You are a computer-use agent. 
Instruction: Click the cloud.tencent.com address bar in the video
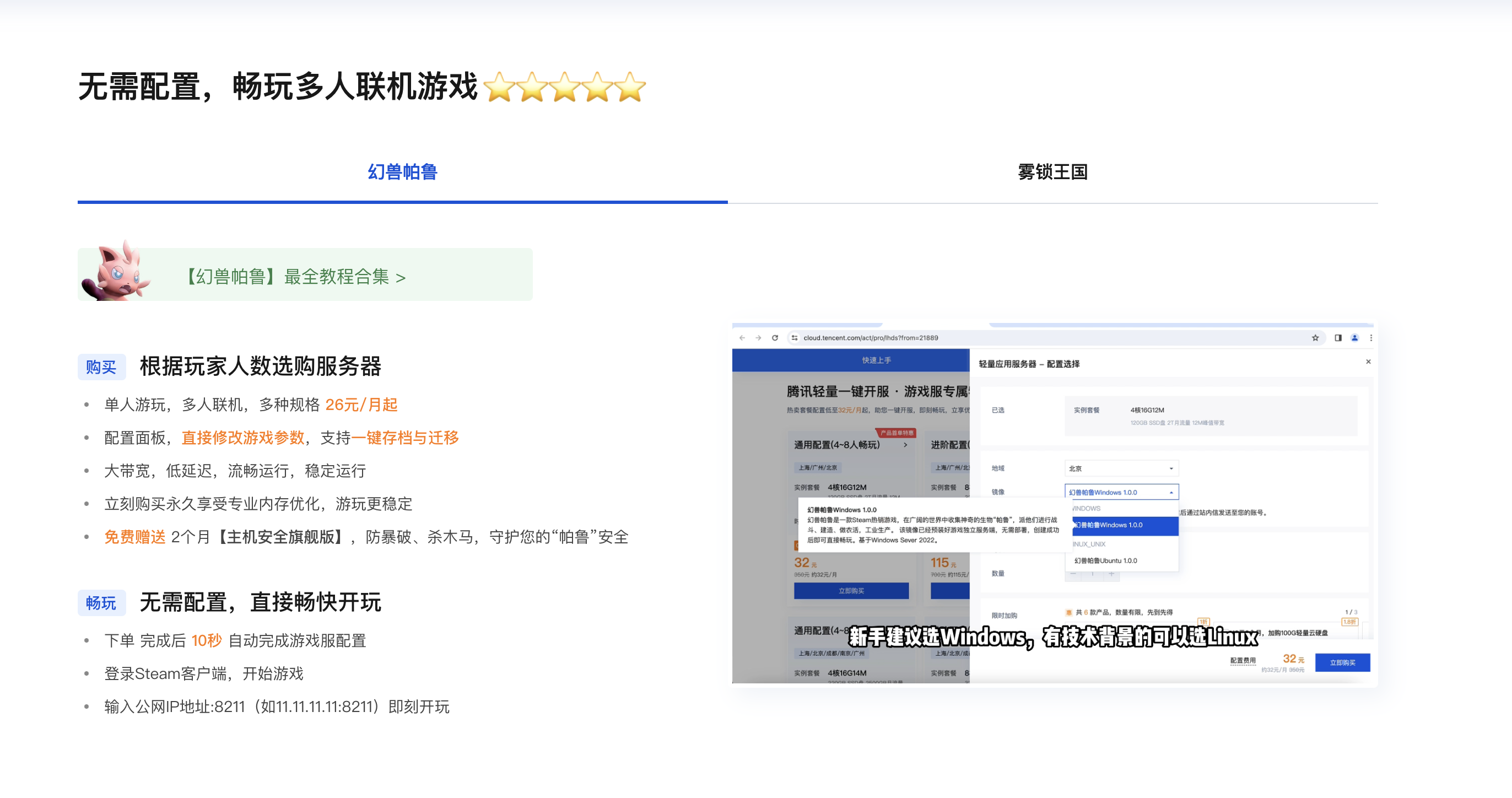pos(1056,338)
